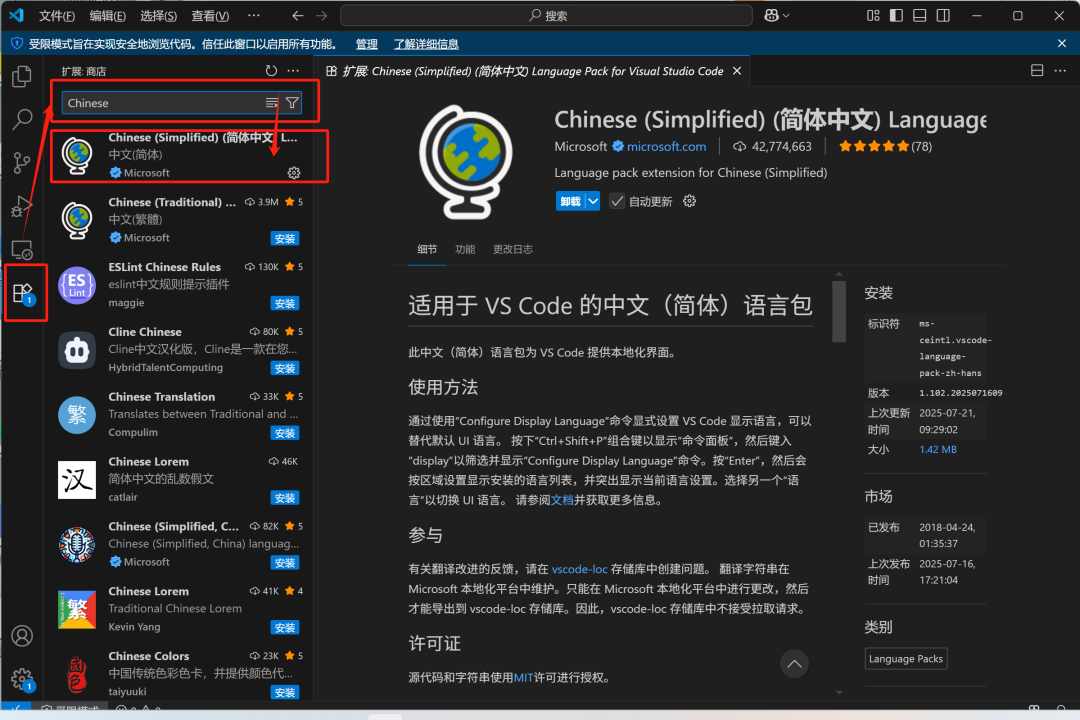Toggle bottom panel visibility

click(x=920, y=15)
